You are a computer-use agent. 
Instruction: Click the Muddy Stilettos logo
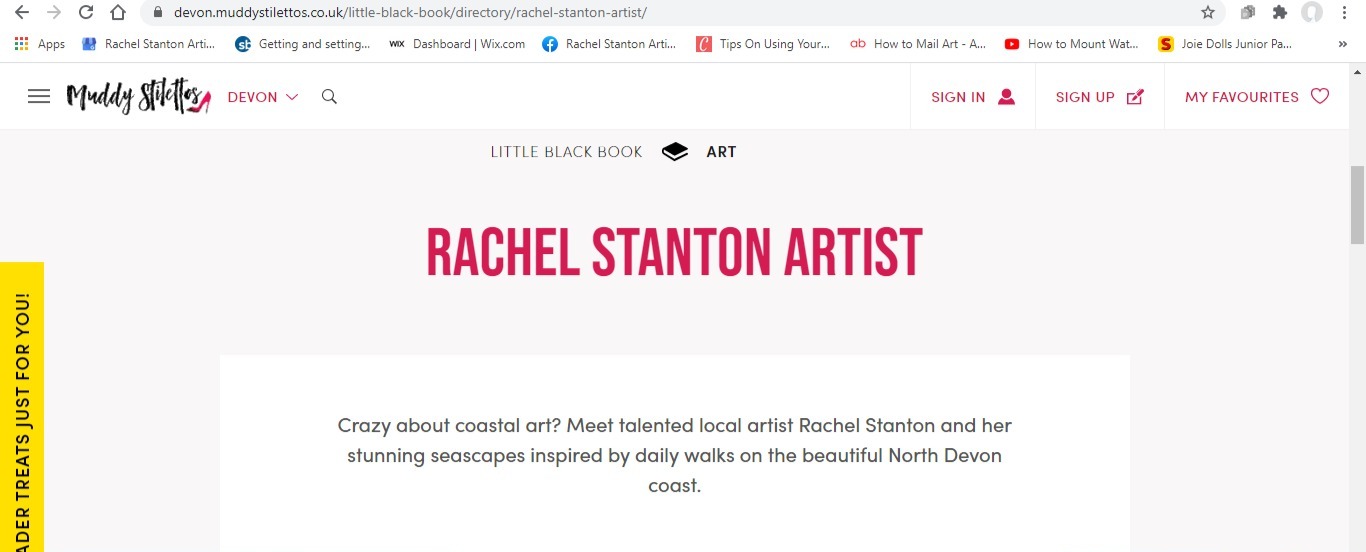(x=139, y=97)
